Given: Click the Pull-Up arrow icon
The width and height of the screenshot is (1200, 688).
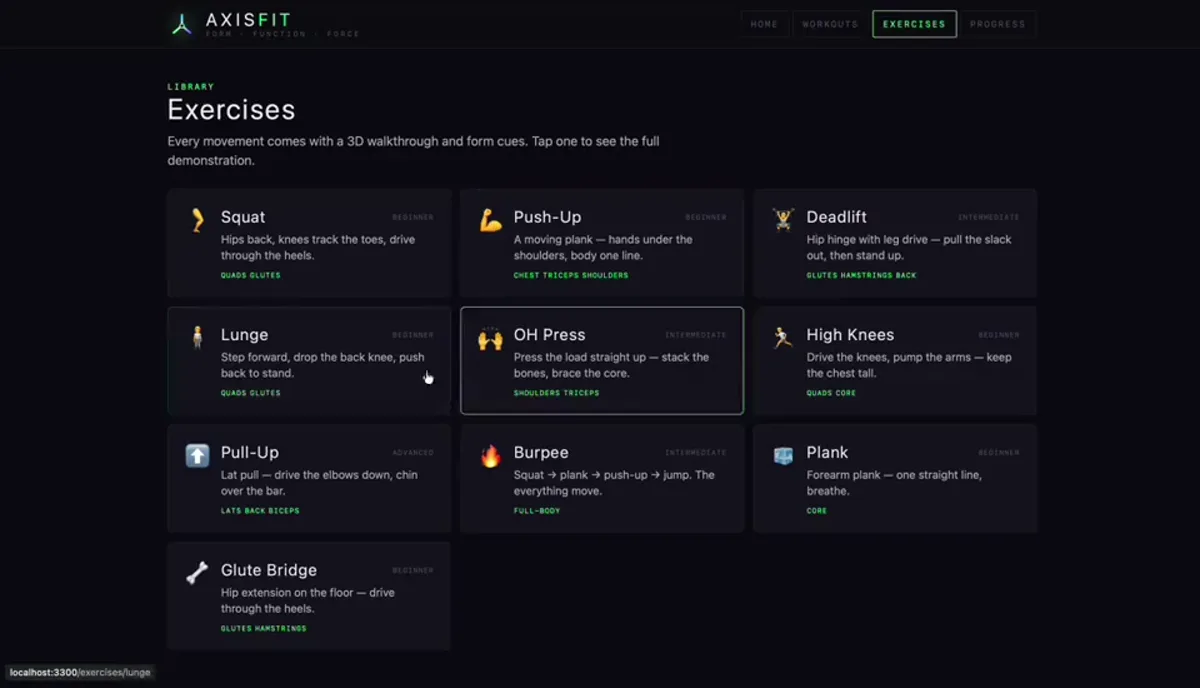Looking at the screenshot, I should pos(197,456).
